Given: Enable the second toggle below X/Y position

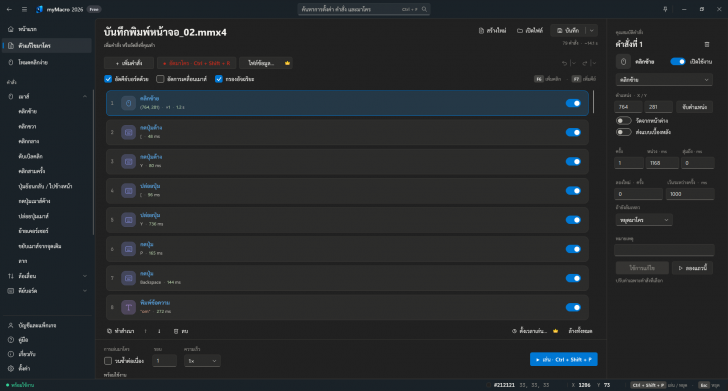Looking at the screenshot, I should [x=624, y=132].
